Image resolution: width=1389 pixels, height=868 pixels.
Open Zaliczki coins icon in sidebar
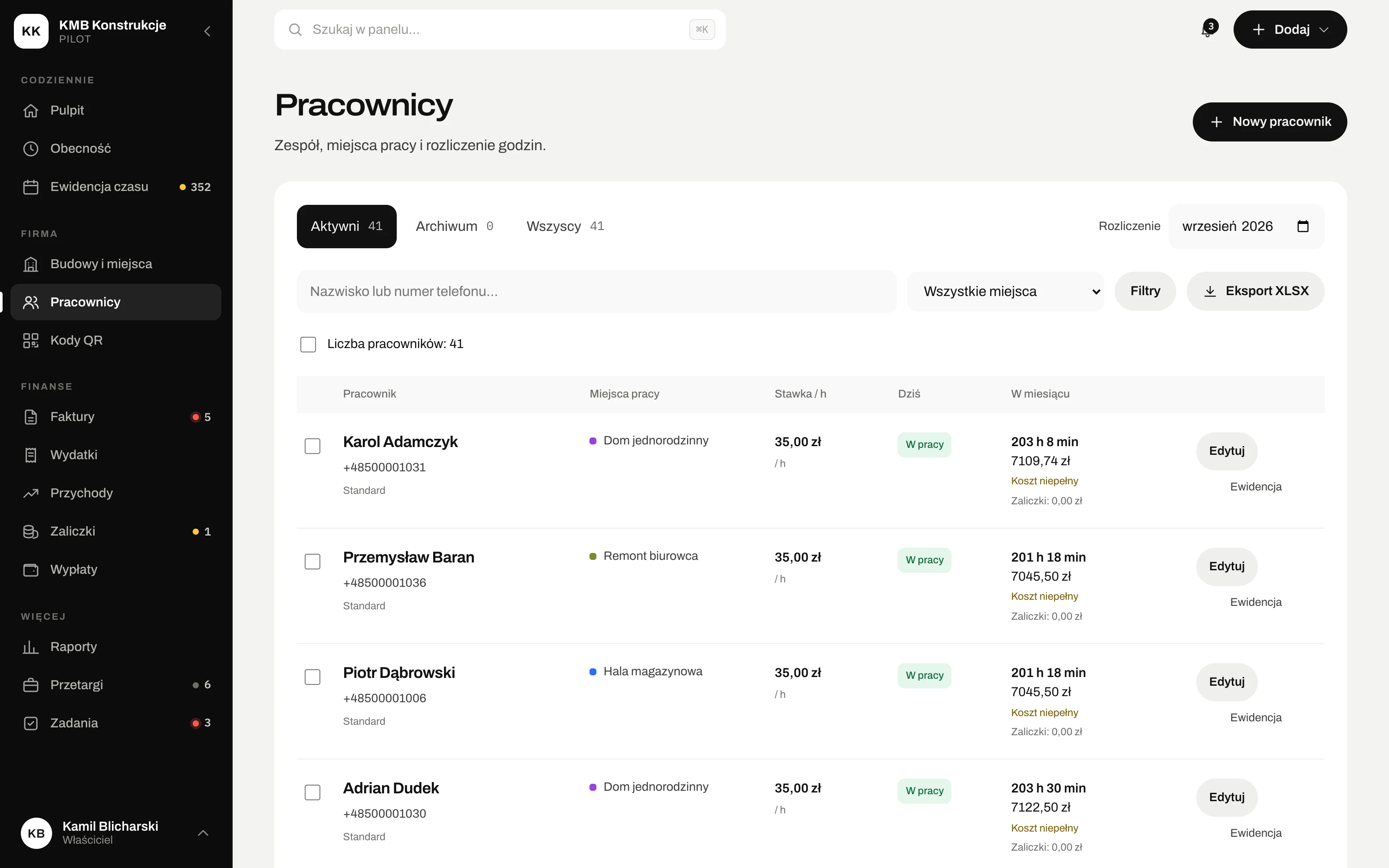[x=31, y=532]
